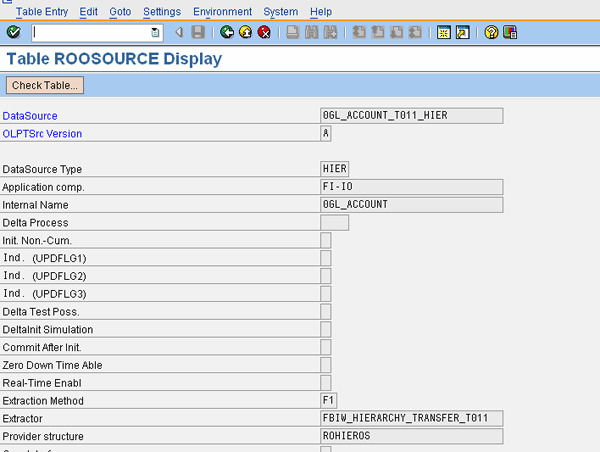Image resolution: width=600 pixels, height=452 pixels.
Task: Click the green Enter checkmark icon
Action: (13, 32)
